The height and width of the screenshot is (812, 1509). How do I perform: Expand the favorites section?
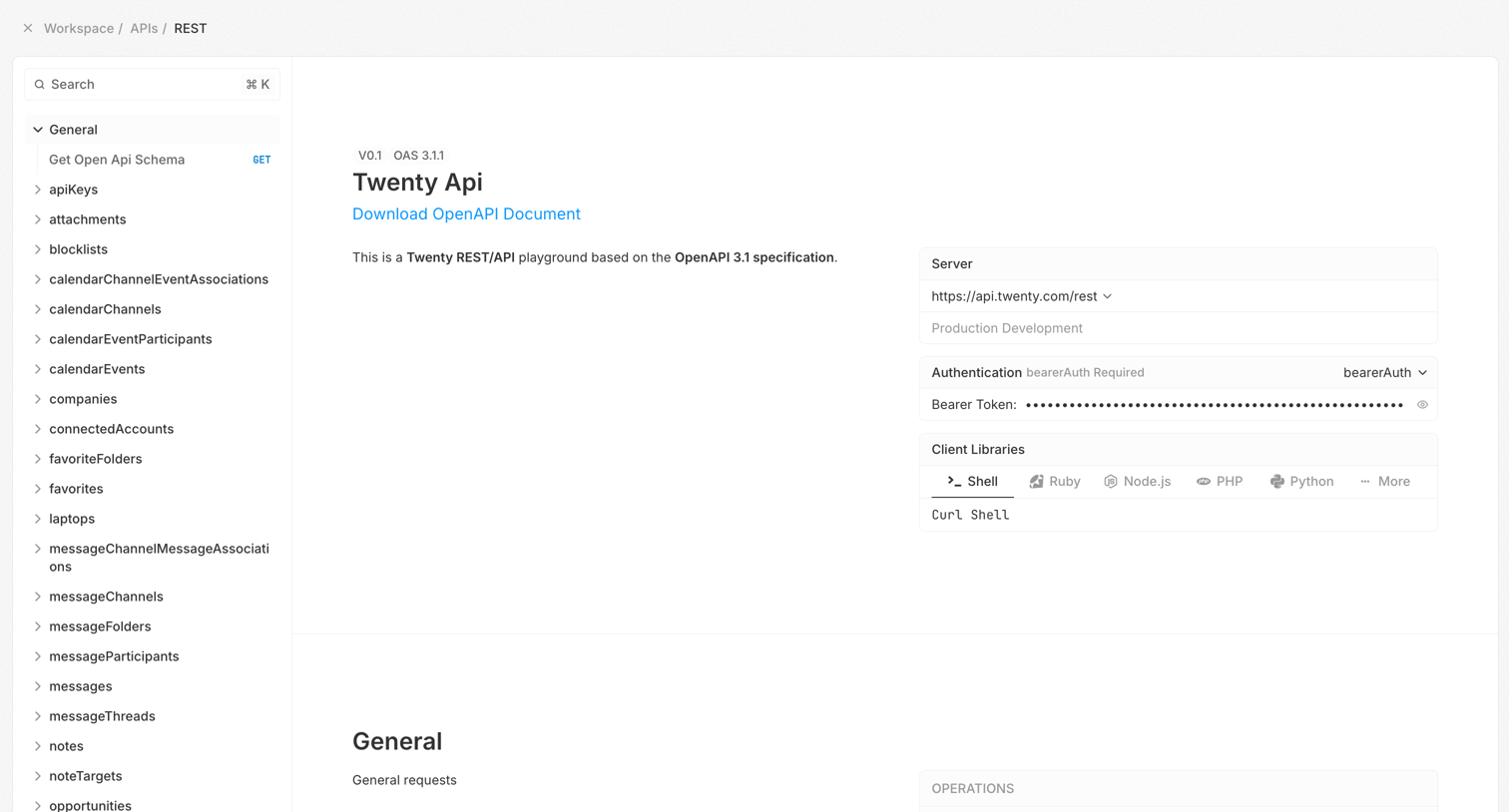(38, 489)
